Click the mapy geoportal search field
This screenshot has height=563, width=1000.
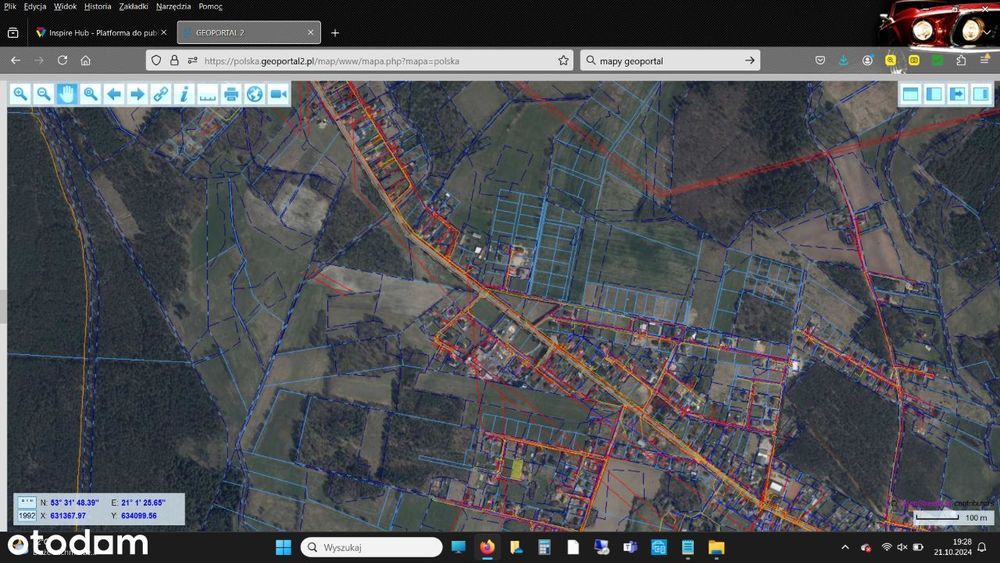pos(670,61)
